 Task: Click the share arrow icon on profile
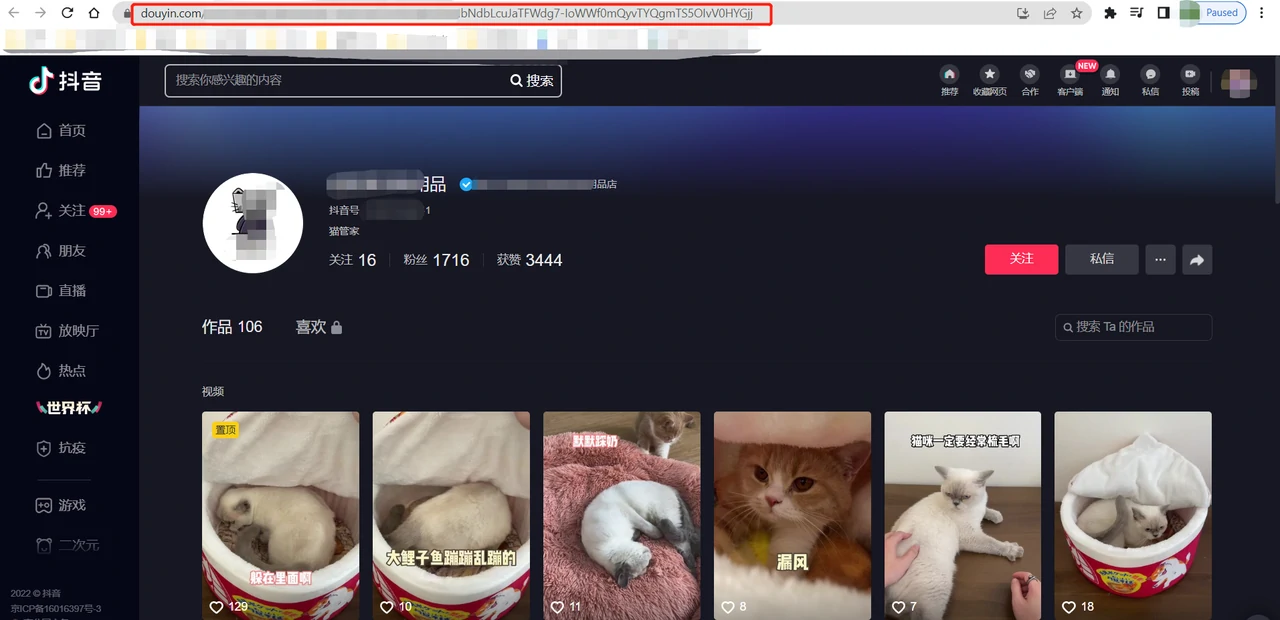pyautogui.click(x=1197, y=260)
